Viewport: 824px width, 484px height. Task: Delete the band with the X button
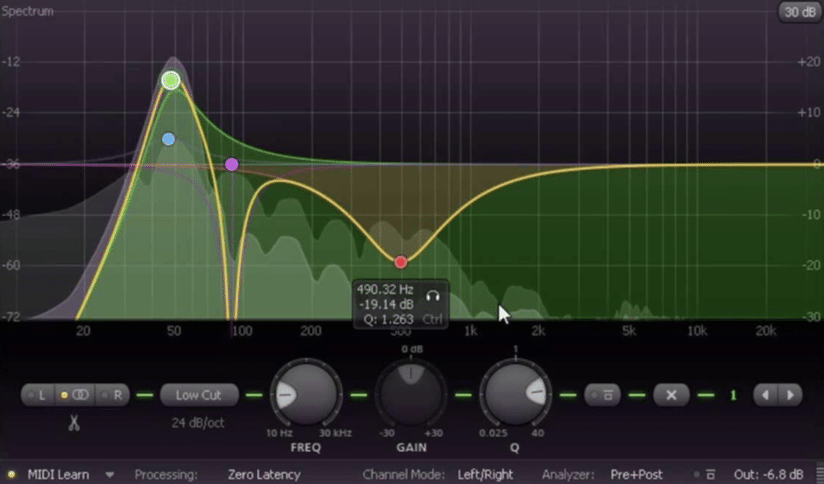671,395
